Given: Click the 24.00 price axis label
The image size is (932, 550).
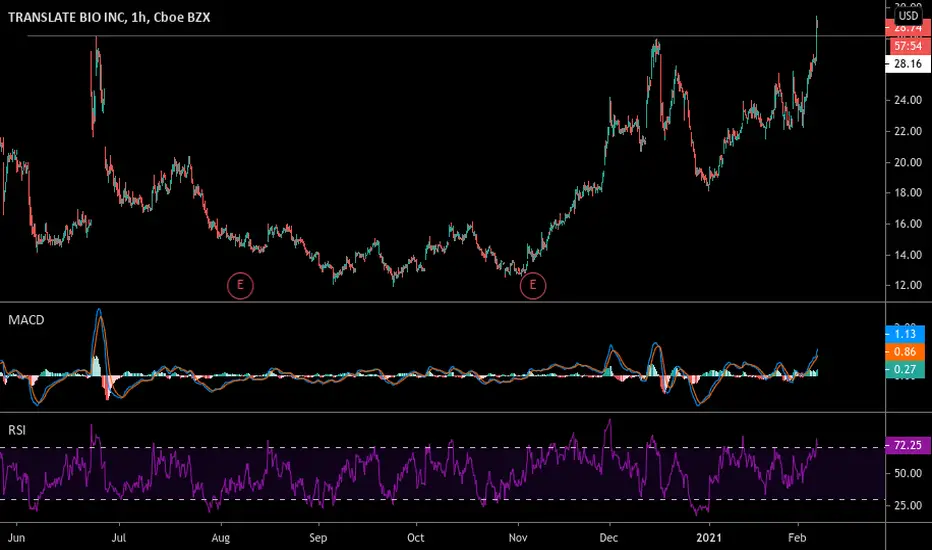Looking at the screenshot, I should 908,100.
